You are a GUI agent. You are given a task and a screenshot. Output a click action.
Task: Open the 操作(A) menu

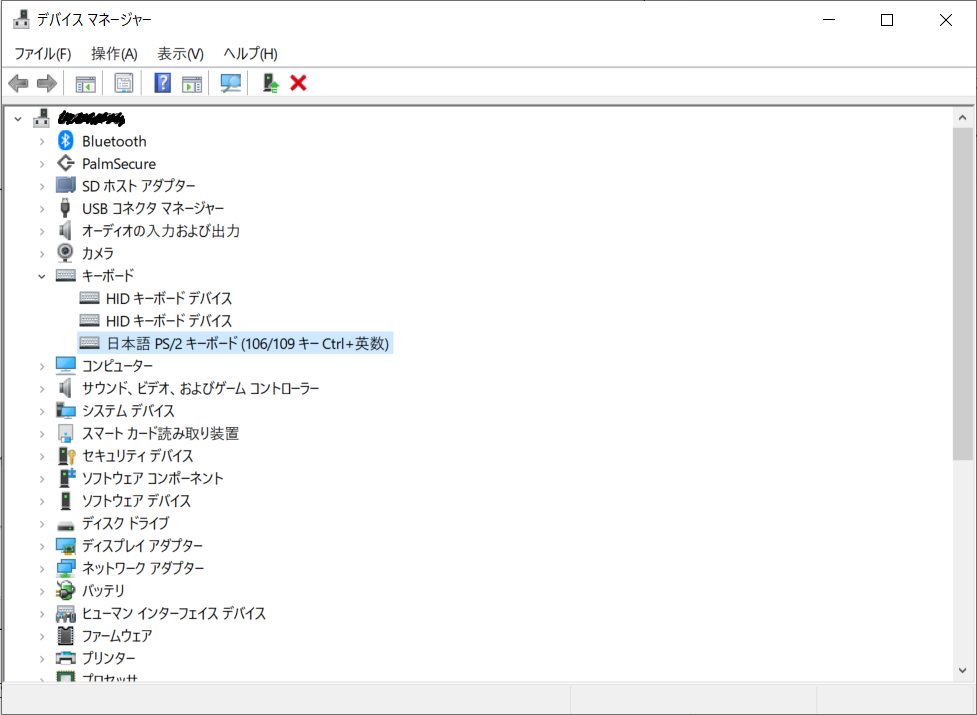coord(114,54)
